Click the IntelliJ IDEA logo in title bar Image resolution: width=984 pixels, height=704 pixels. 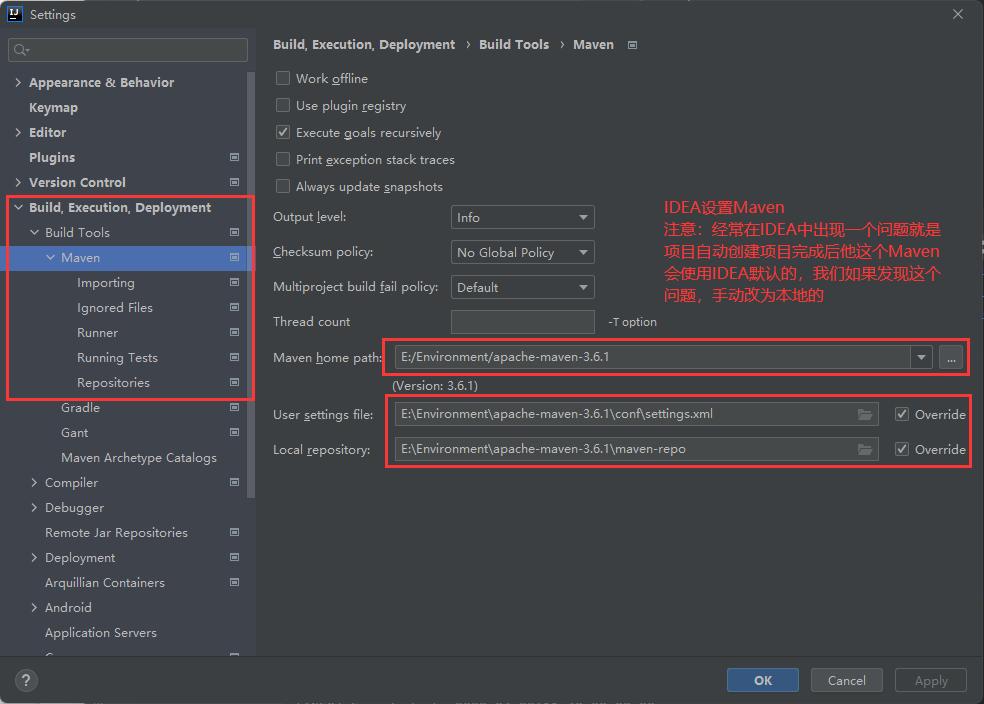pyautogui.click(x=14, y=14)
